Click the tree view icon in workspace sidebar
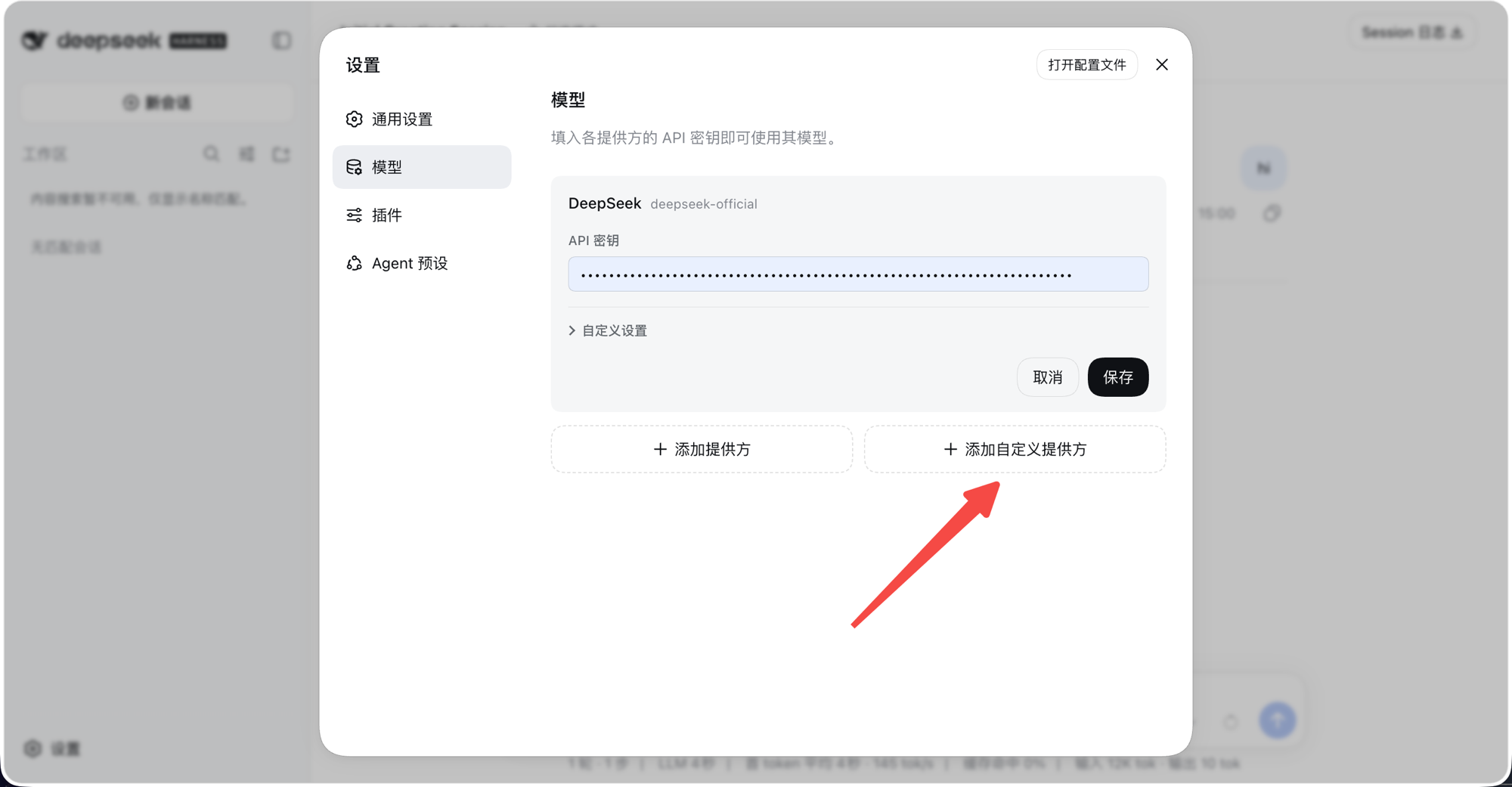This screenshot has width=1512, height=787. pyautogui.click(x=246, y=154)
